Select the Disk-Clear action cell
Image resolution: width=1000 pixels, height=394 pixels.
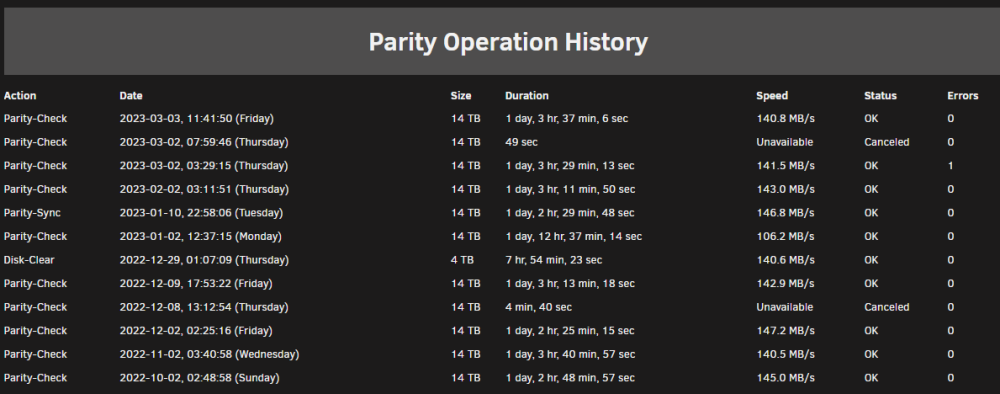[29, 260]
